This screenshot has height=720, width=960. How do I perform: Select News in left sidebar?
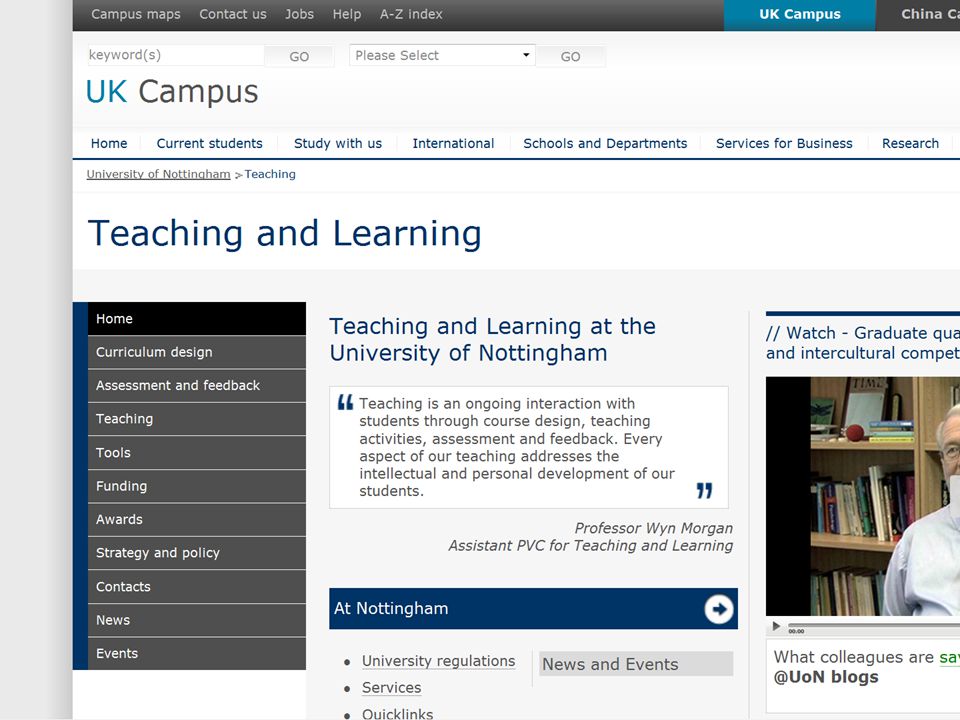(x=197, y=620)
